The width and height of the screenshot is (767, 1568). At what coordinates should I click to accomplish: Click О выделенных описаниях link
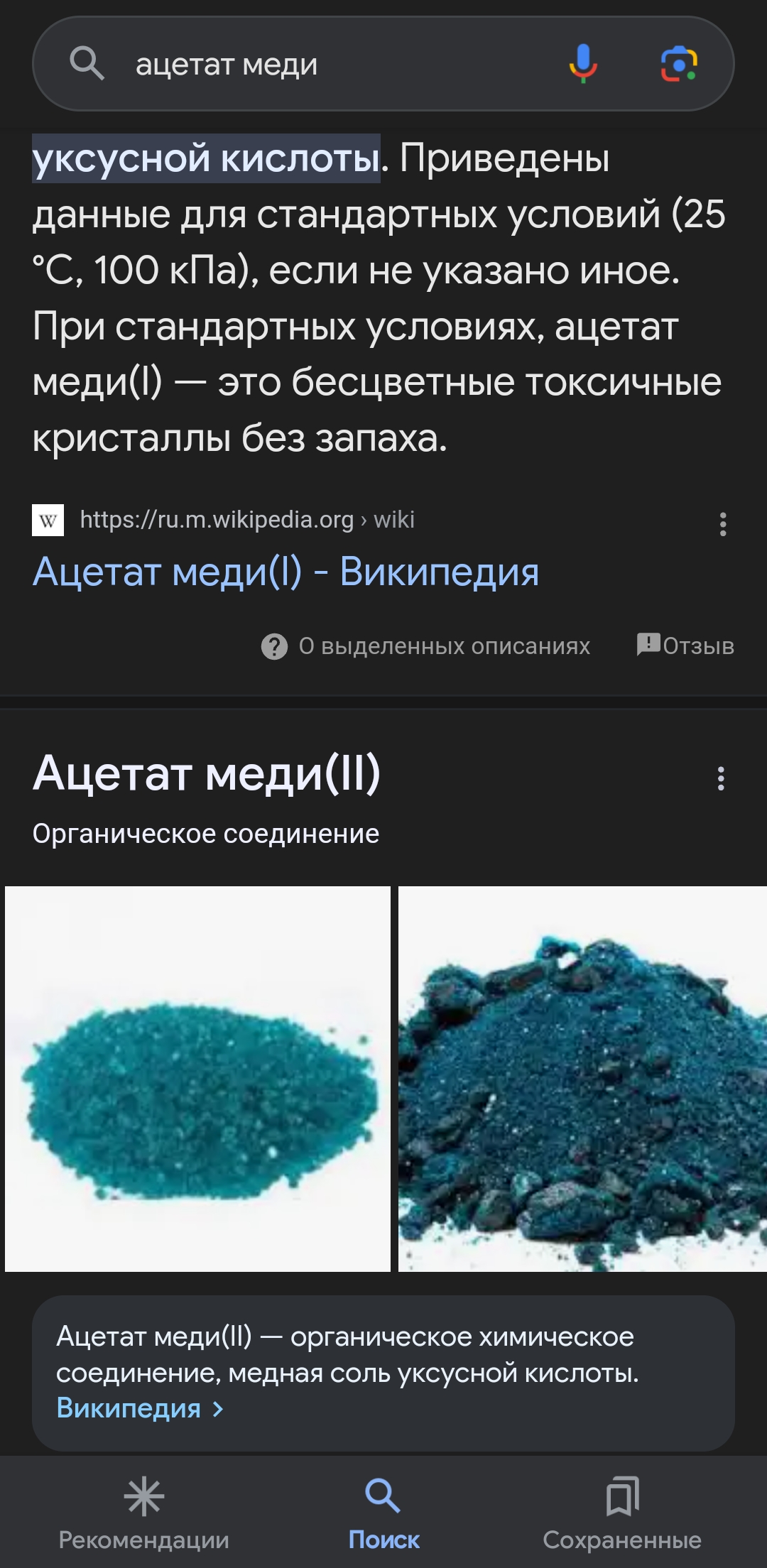click(444, 646)
